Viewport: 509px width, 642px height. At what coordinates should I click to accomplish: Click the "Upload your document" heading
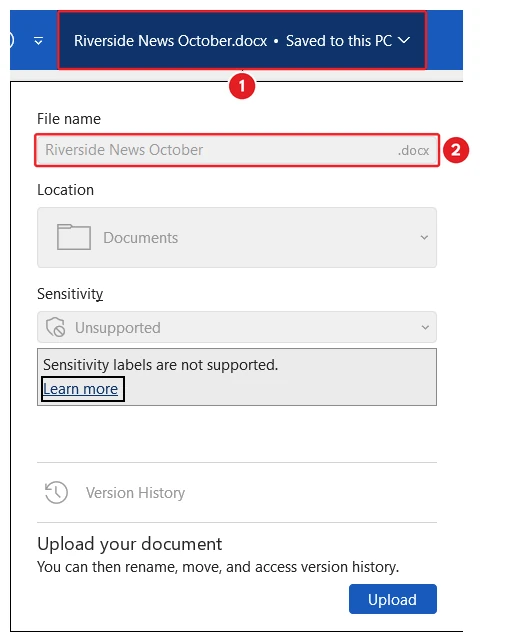(x=129, y=544)
